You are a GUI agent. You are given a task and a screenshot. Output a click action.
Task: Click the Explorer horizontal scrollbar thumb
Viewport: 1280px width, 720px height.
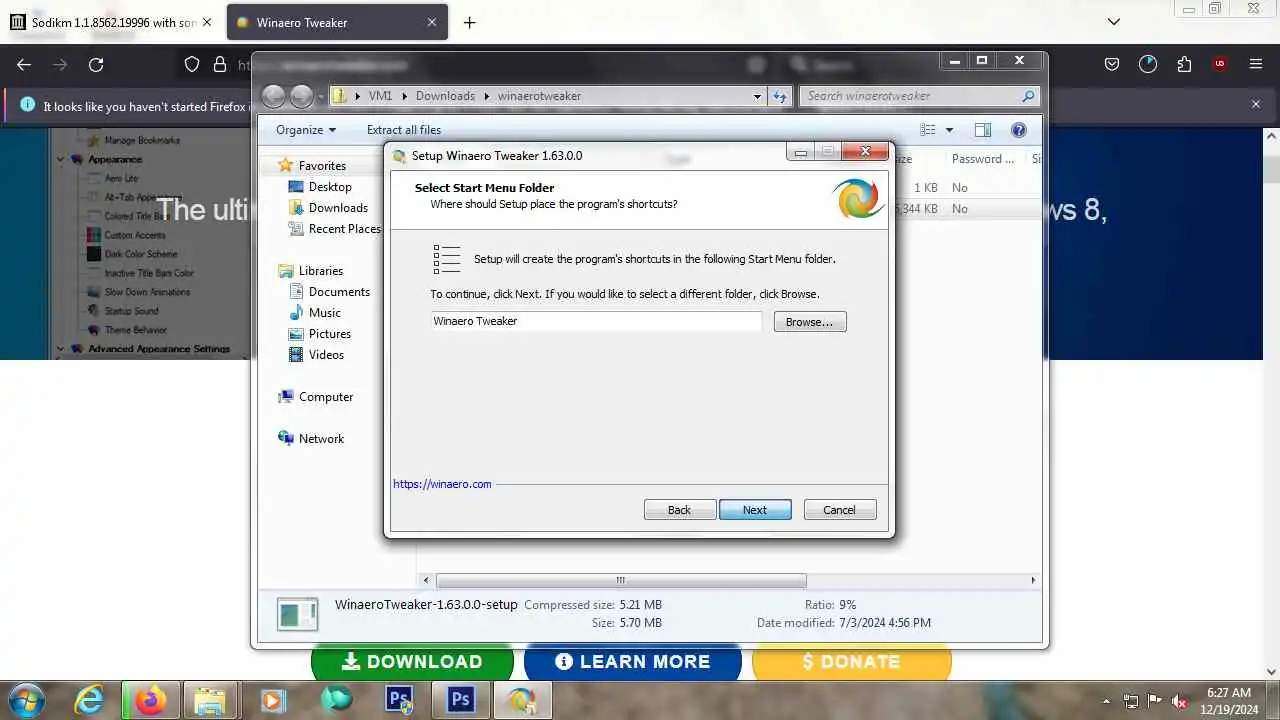tap(621, 580)
